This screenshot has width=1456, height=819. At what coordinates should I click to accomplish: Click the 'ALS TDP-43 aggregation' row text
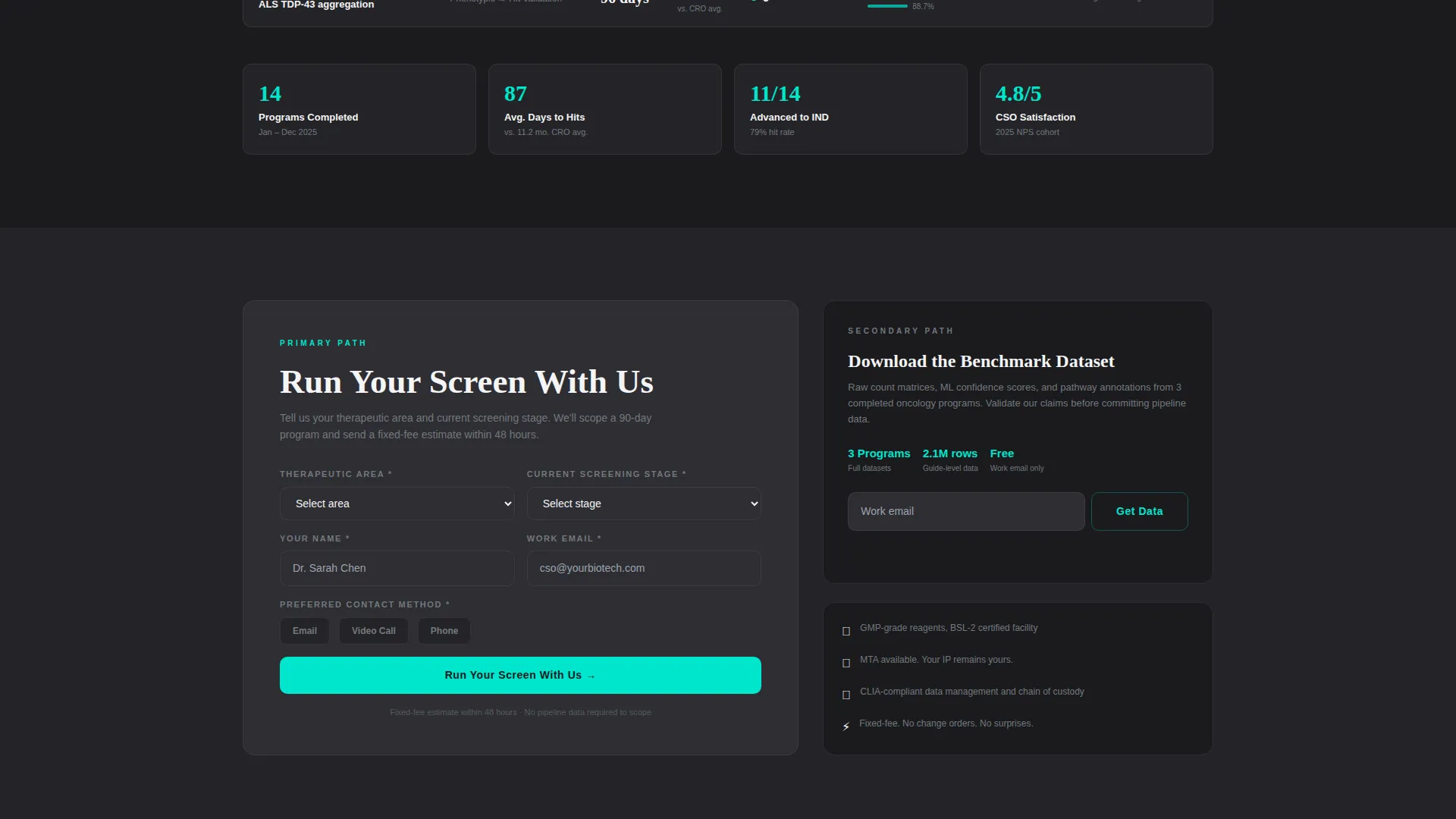pyautogui.click(x=316, y=5)
